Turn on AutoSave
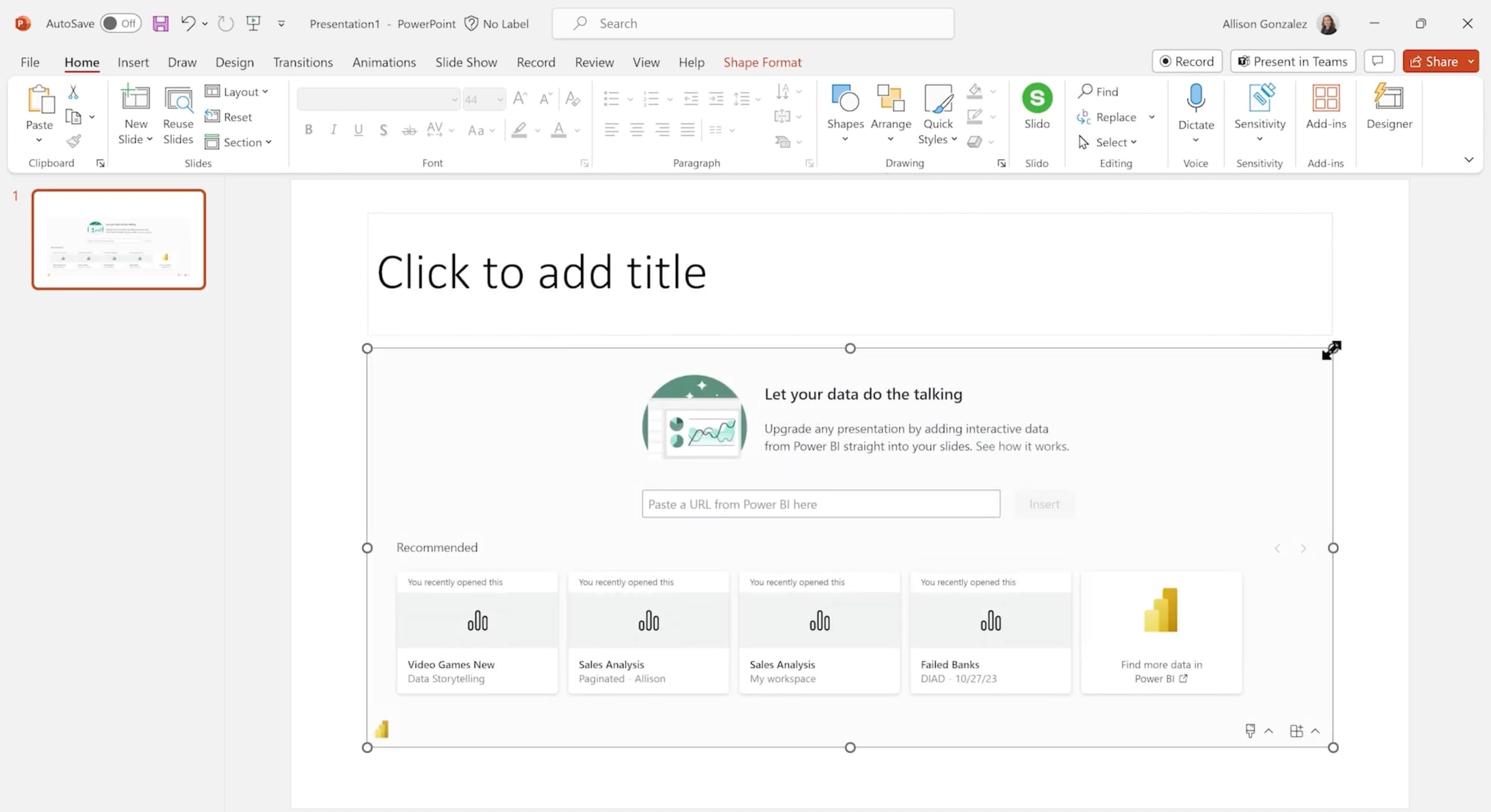Image resolution: width=1491 pixels, height=812 pixels. coord(120,23)
